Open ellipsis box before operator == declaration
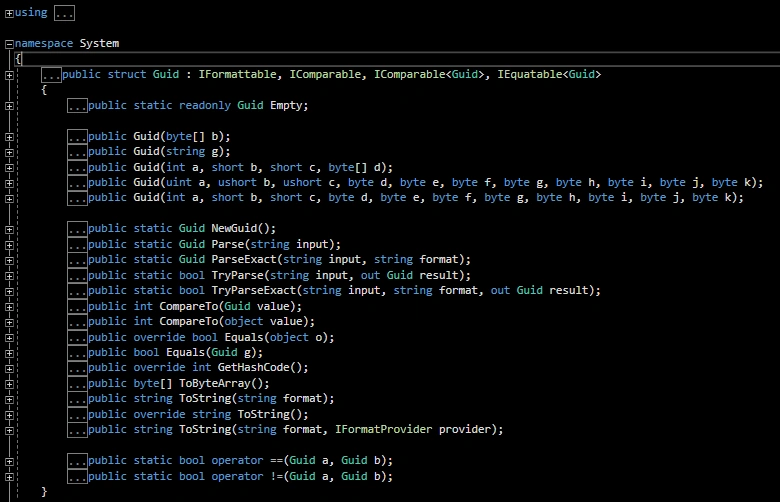This screenshot has width=780, height=502. [77, 461]
